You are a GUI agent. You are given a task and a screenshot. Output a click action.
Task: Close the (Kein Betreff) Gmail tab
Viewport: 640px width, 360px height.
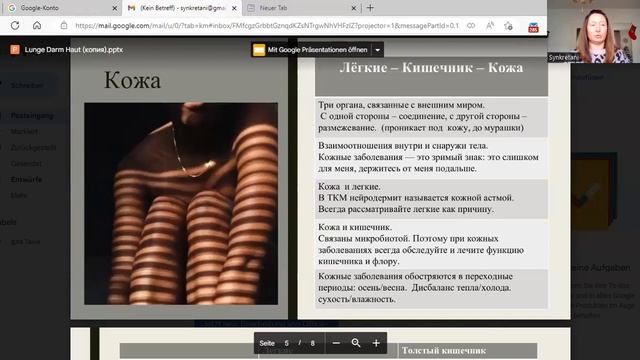[234, 8]
